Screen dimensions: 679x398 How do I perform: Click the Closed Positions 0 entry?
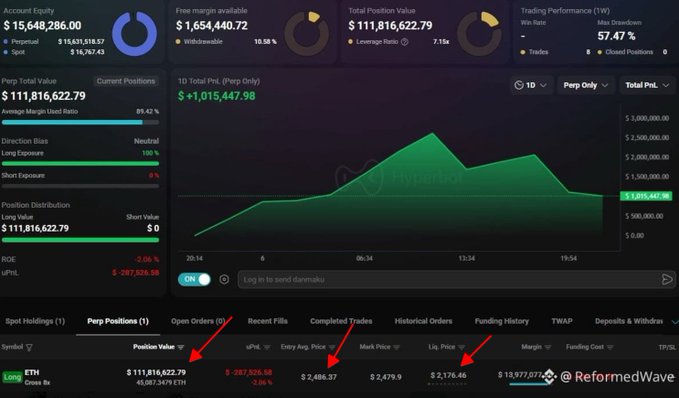[632, 52]
